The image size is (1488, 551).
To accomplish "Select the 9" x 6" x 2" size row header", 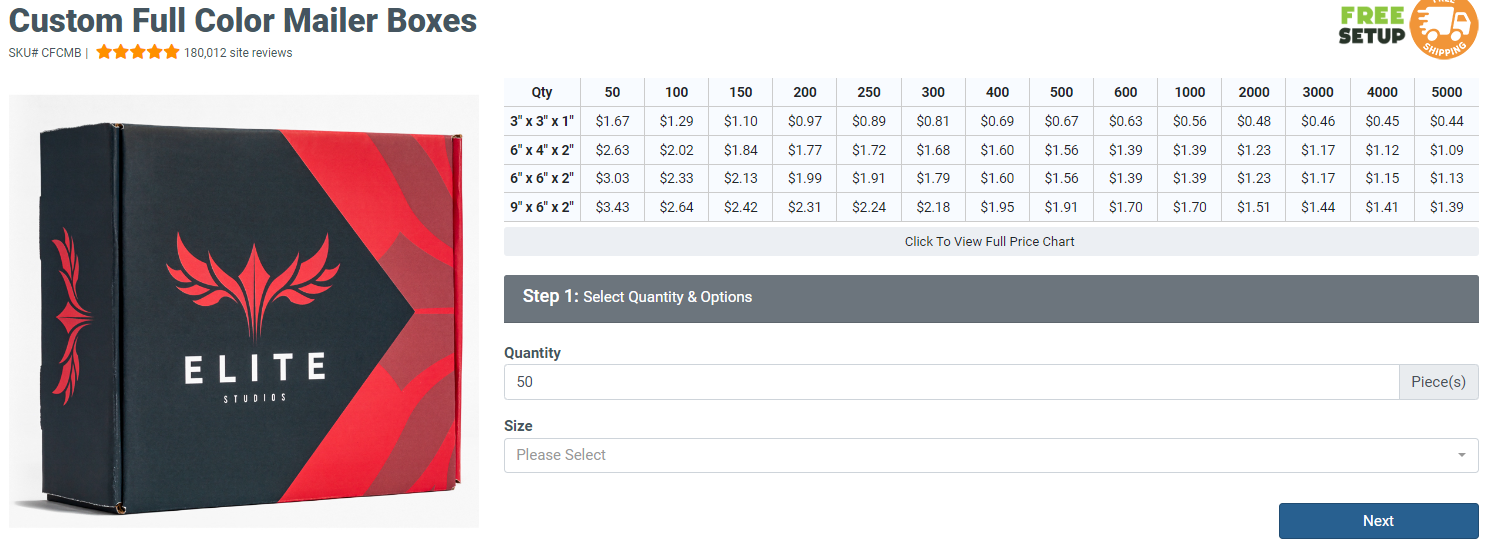I will coord(542,207).
